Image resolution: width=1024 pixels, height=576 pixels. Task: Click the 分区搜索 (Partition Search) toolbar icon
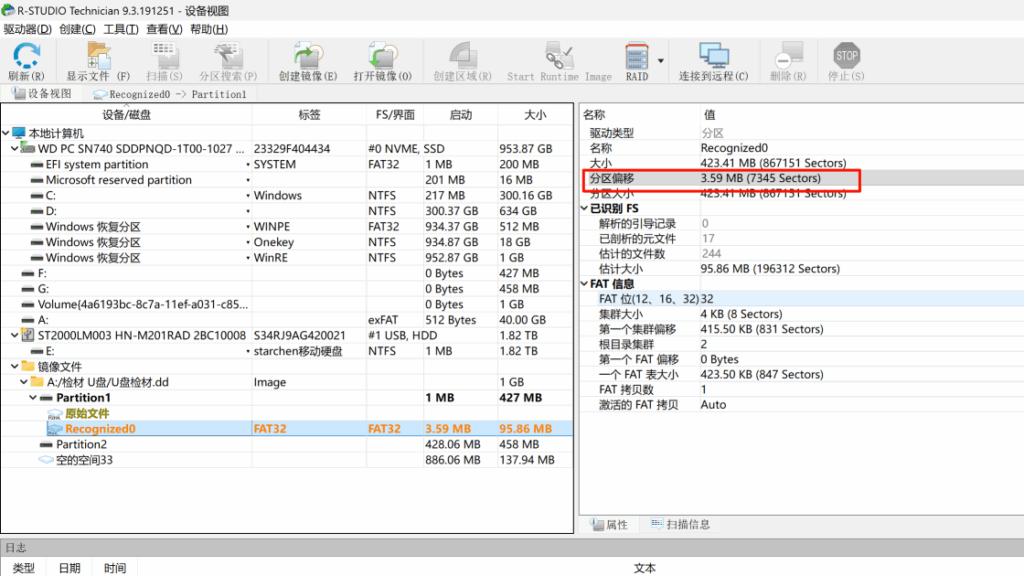(227, 60)
